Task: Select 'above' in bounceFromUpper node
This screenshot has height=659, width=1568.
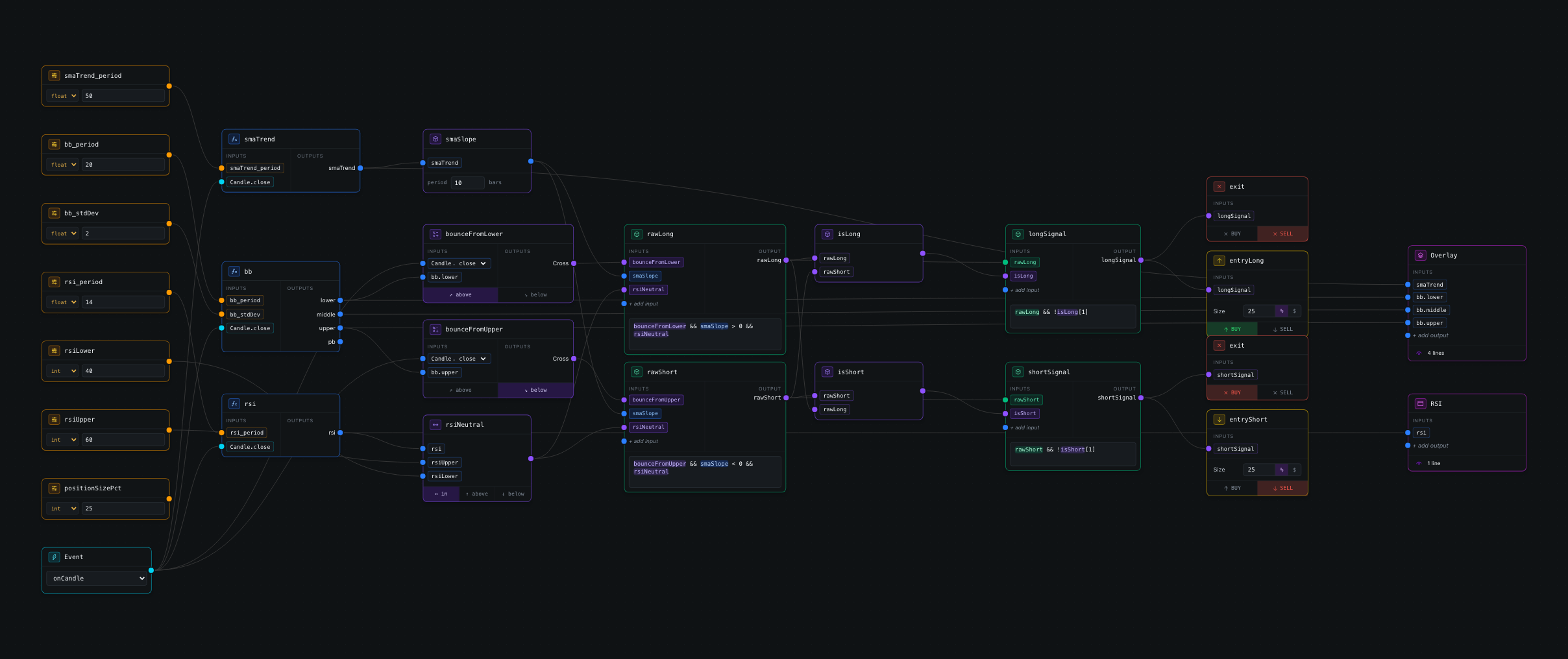Action: [461, 390]
